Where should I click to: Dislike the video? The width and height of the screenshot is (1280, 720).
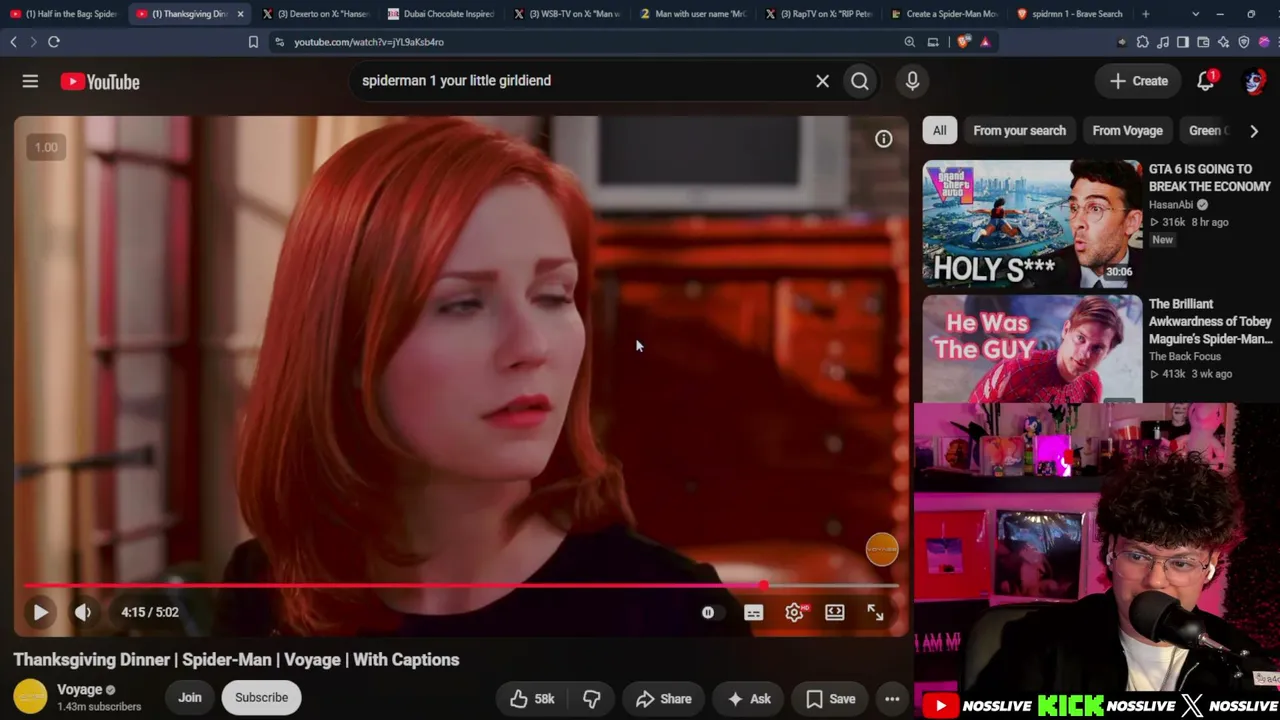(x=592, y=699)
